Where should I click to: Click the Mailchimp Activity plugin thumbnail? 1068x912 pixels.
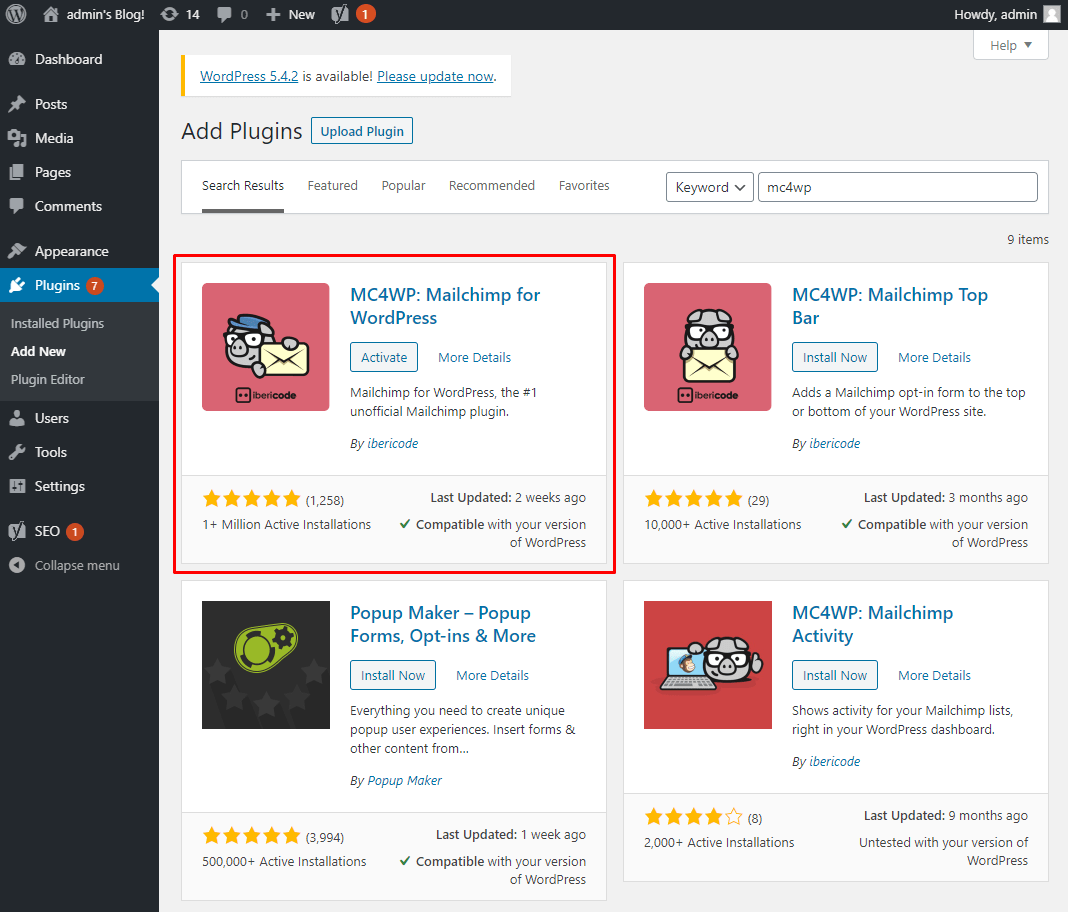(708, 665)
